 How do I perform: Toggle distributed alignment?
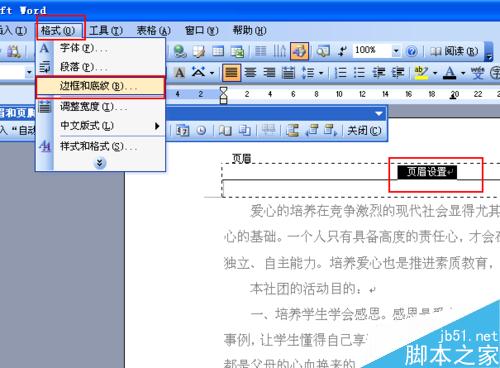288,72
